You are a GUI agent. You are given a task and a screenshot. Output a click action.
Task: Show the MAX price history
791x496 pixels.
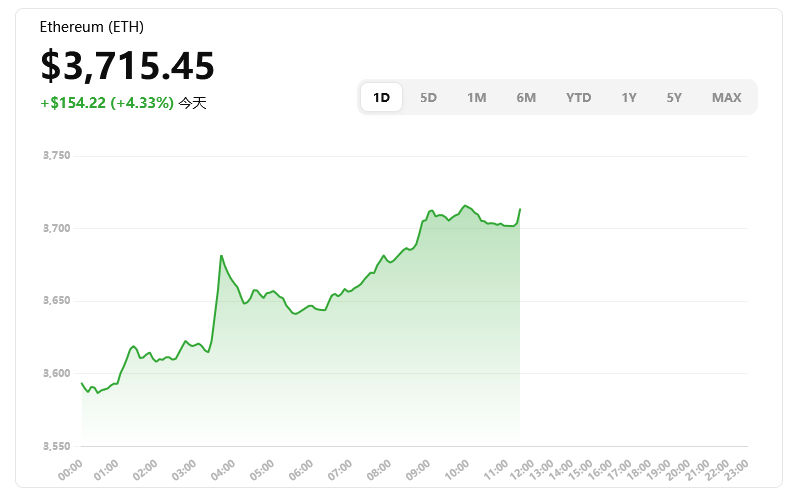(x=726, y=97)
